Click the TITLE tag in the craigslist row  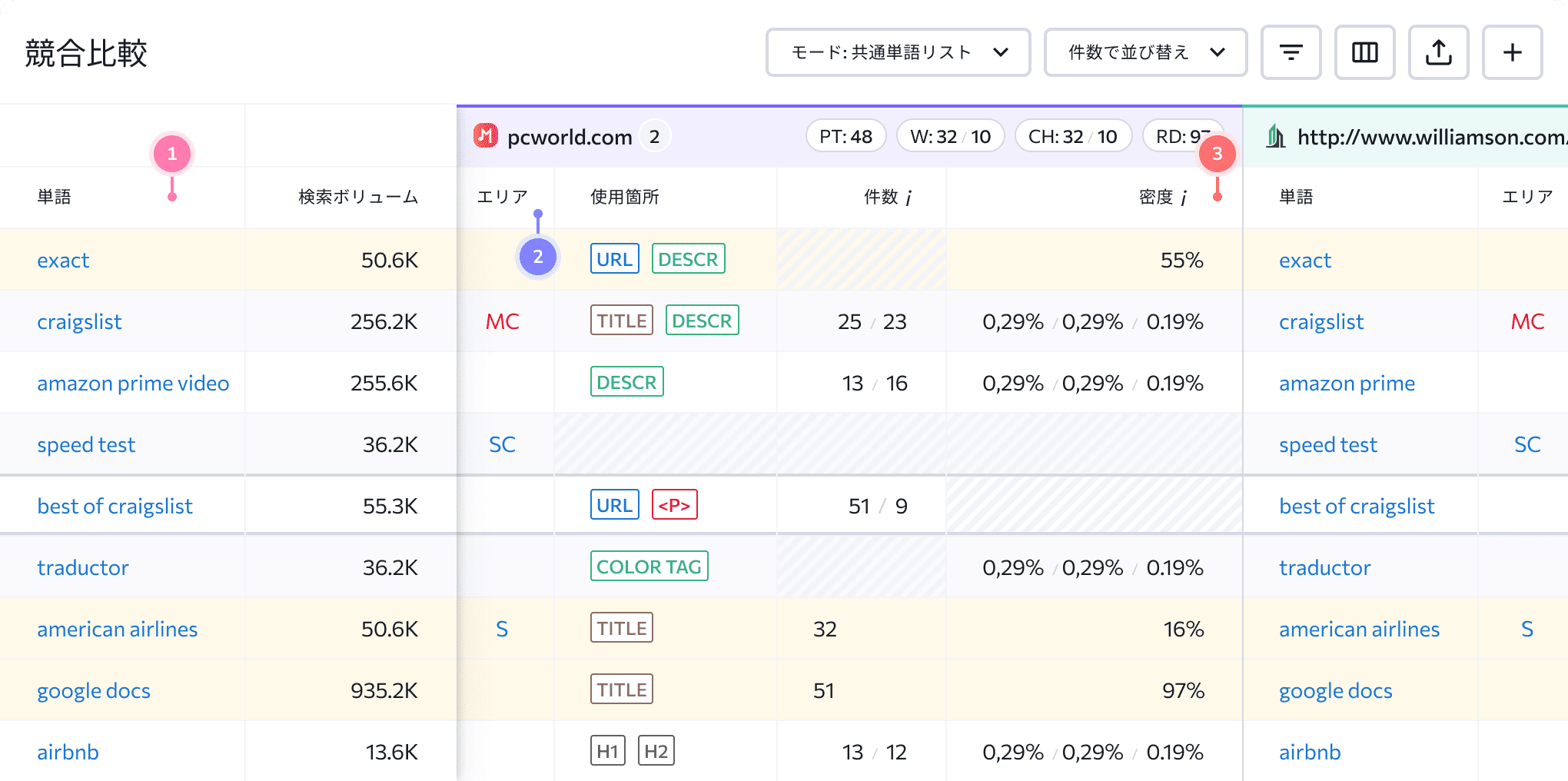[x=622, y=321]
